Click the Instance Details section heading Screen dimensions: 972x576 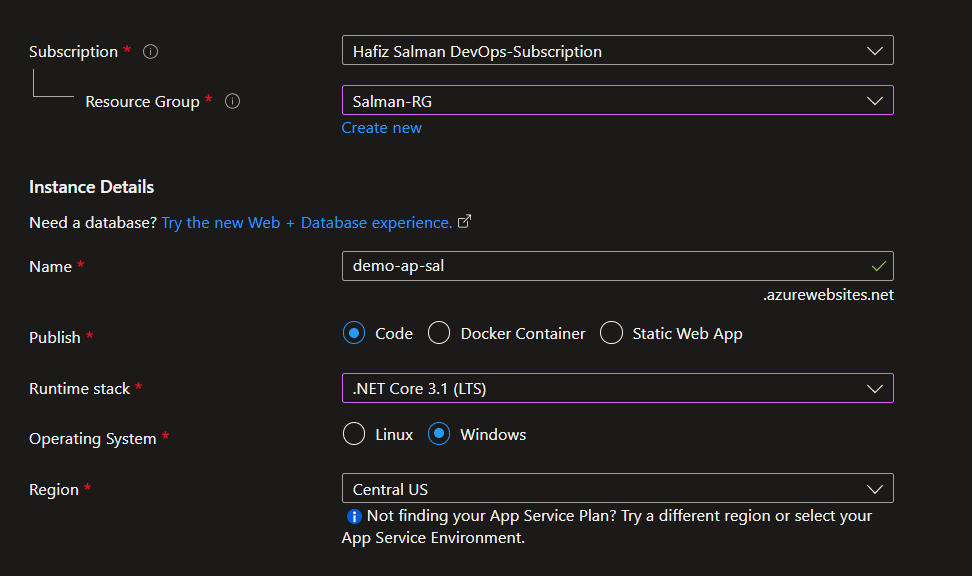(91, 187)
